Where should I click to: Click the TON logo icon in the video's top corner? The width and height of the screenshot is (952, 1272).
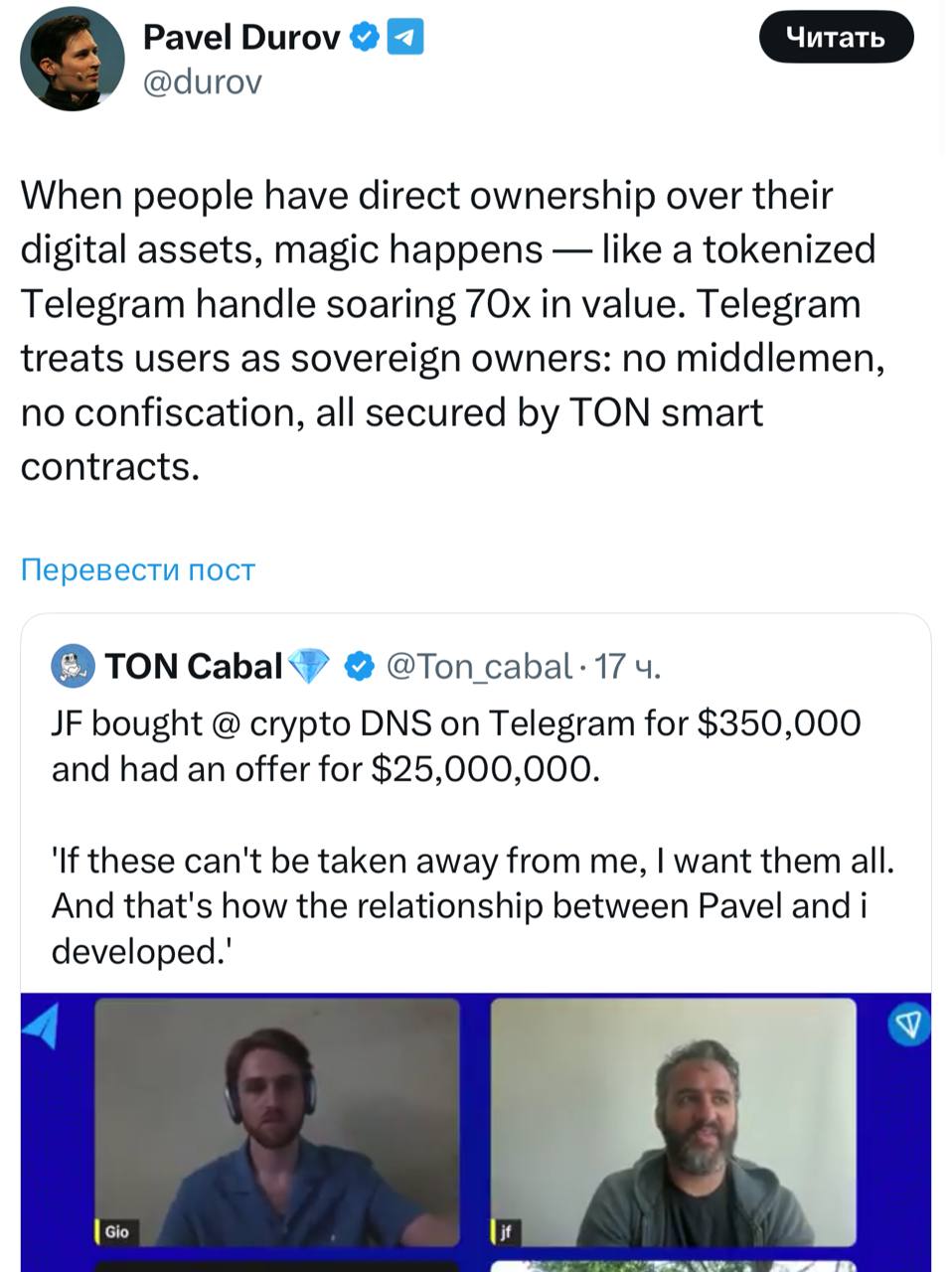tap(907, 1025)
